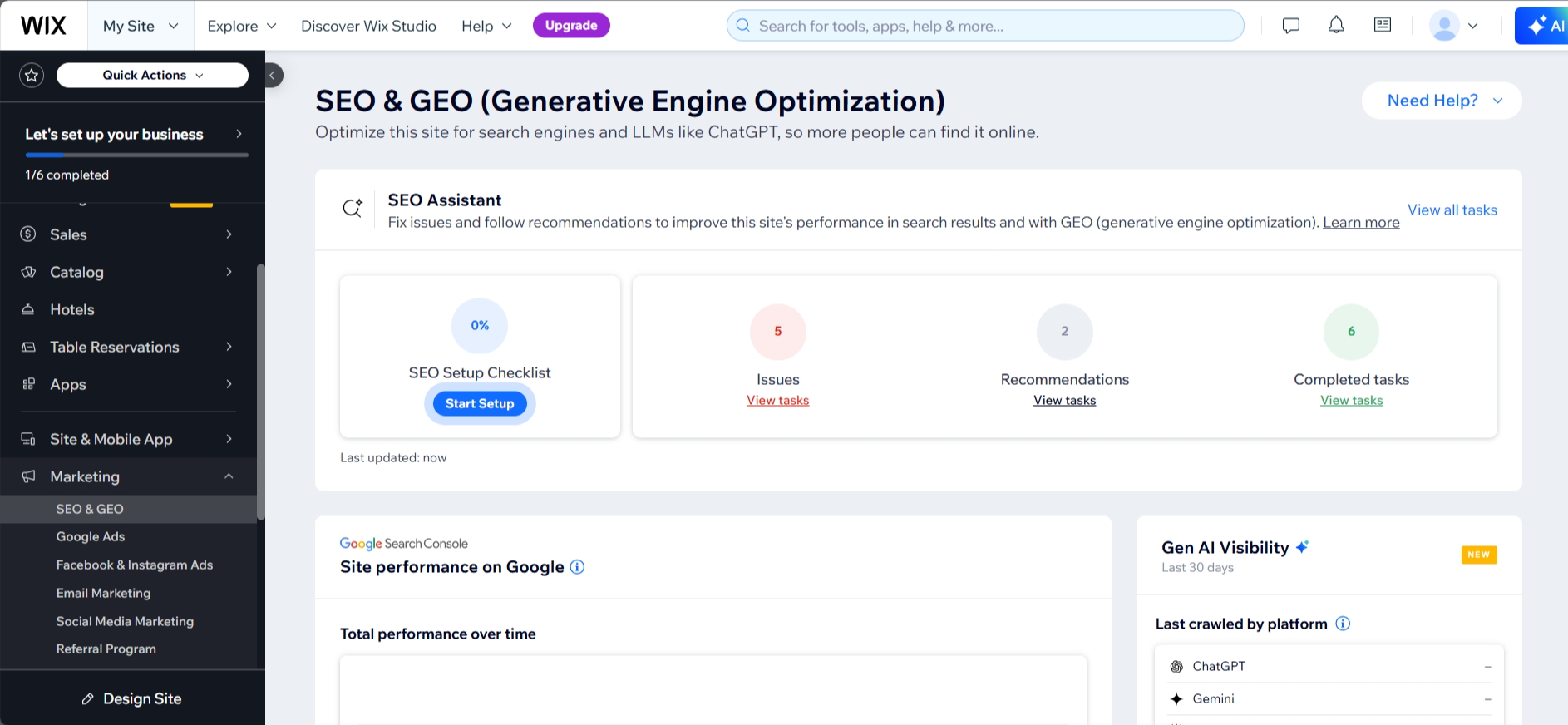Open the chat messages icon

pos(1291,26)
